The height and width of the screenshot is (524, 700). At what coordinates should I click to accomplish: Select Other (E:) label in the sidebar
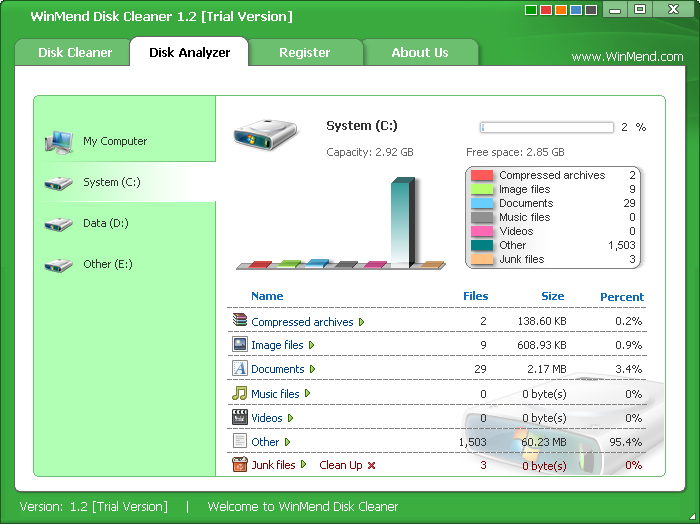[108, 264]
